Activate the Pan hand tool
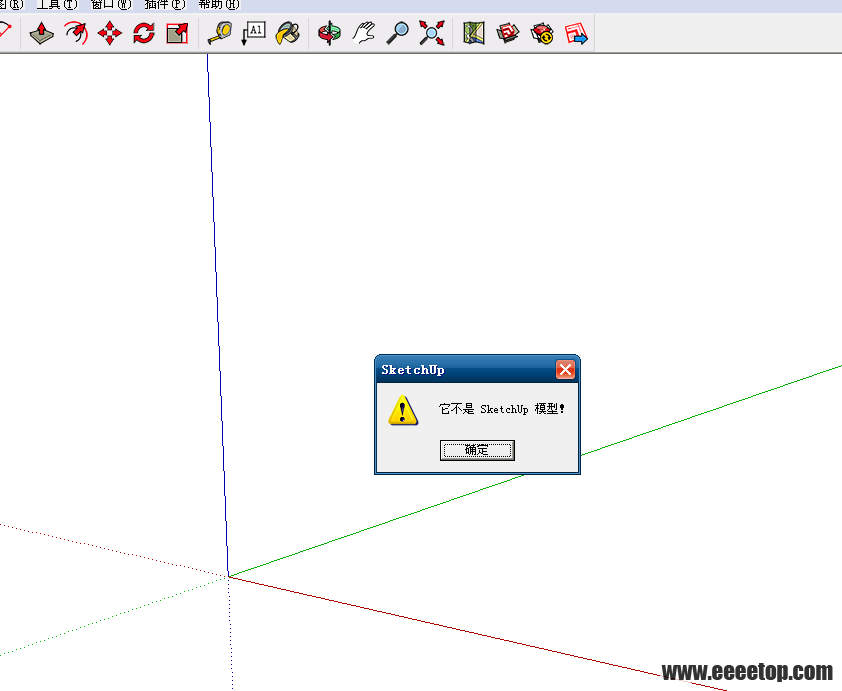The image size is (842, 691). pyautogui.click(x=363, y=33)
